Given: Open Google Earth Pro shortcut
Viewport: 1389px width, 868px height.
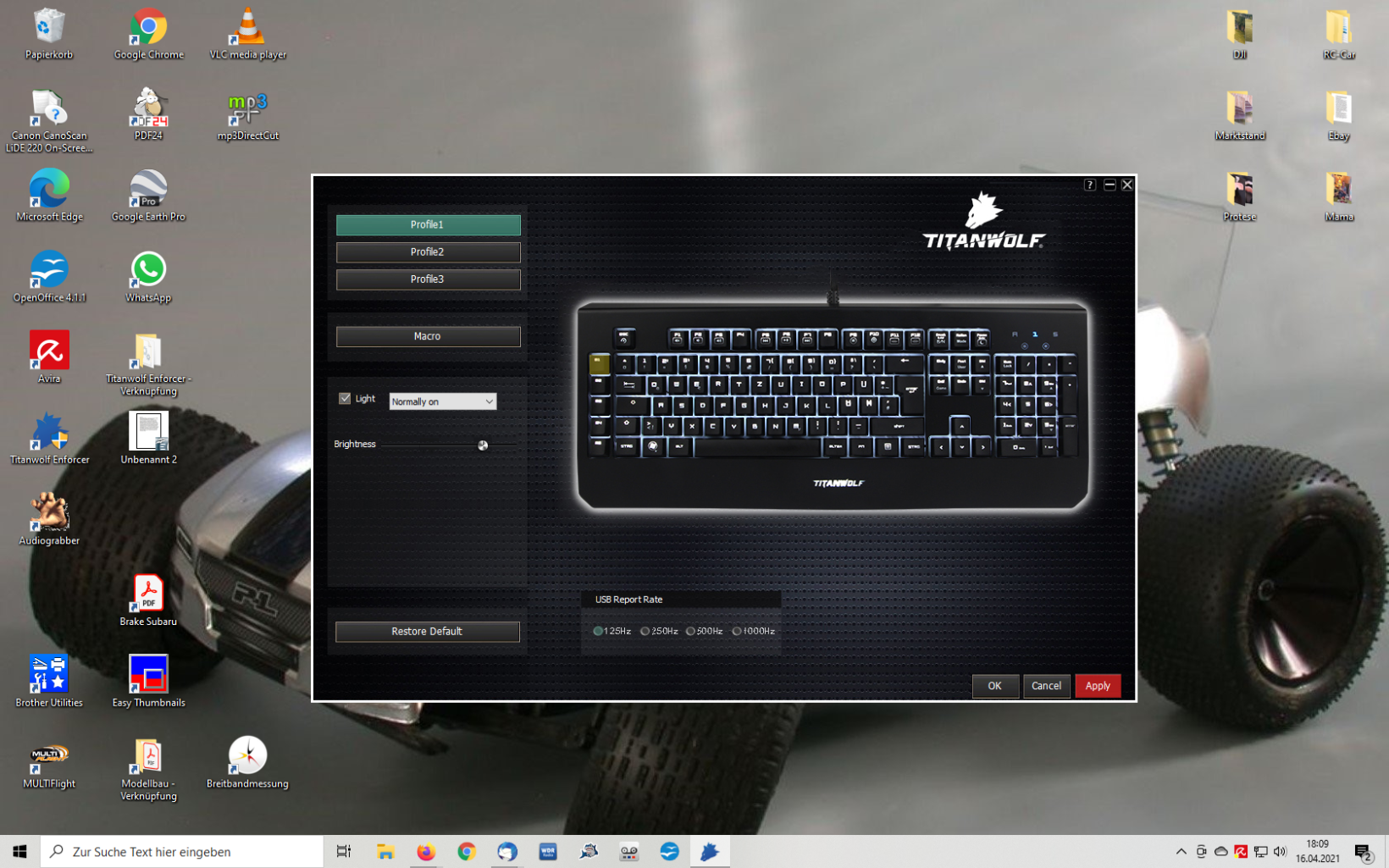Looking at the screenshot, I should (148, 196).
